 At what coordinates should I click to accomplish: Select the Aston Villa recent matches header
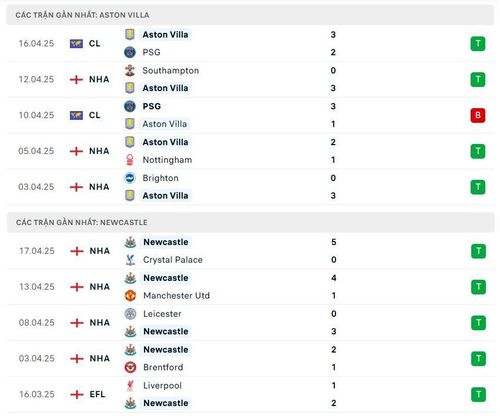[x=250, y=15]
